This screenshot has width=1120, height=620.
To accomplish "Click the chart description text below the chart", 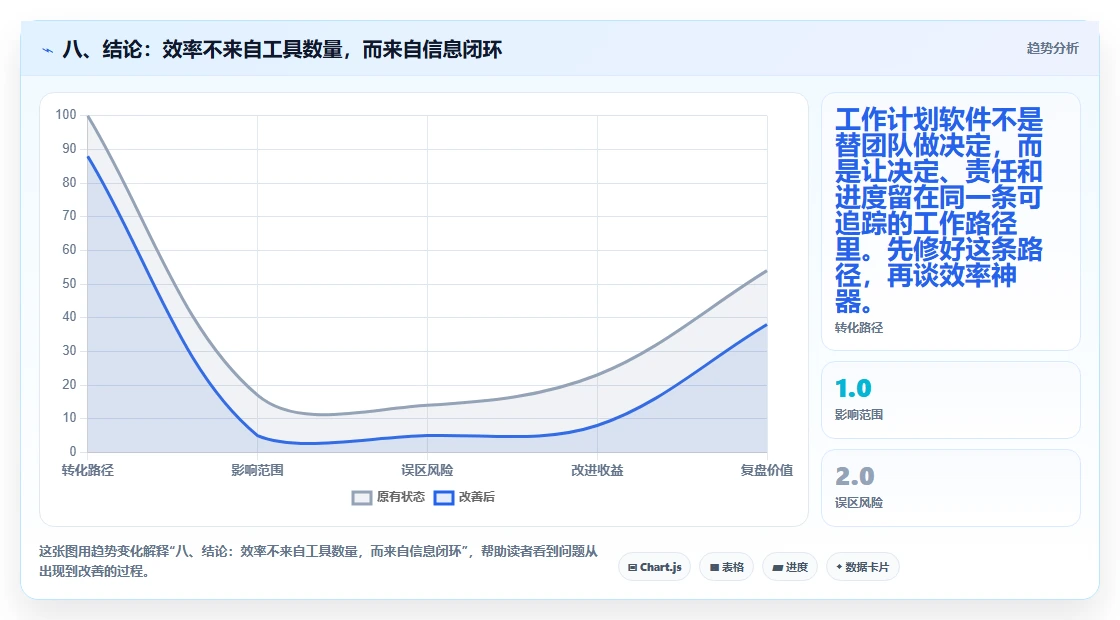I will (x=318, y=561).
